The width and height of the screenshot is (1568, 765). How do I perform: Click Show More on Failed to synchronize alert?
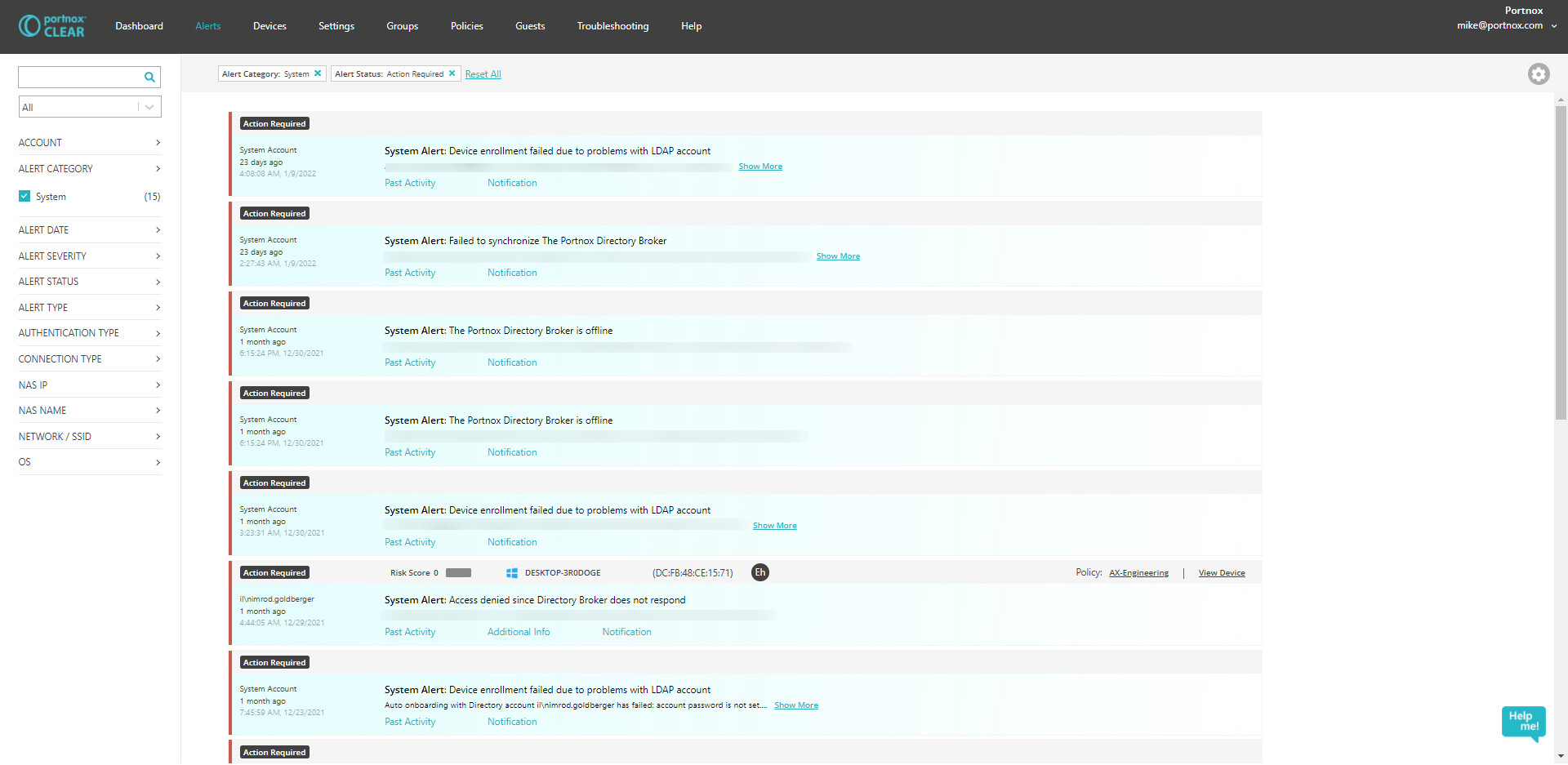pos(838,256)
